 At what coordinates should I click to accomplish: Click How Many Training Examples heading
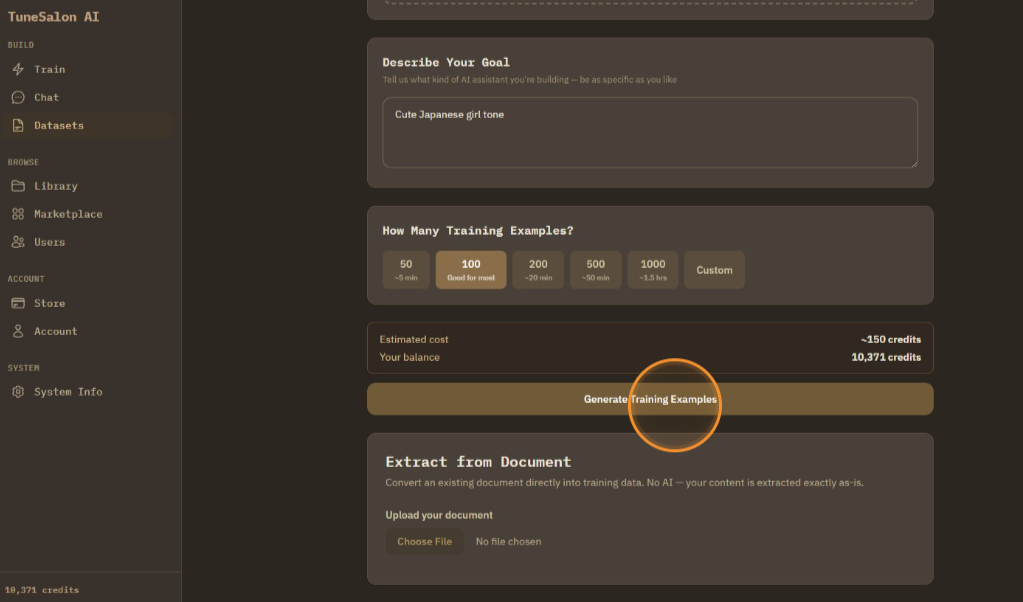pyautogui.click(x=478, y=231)
